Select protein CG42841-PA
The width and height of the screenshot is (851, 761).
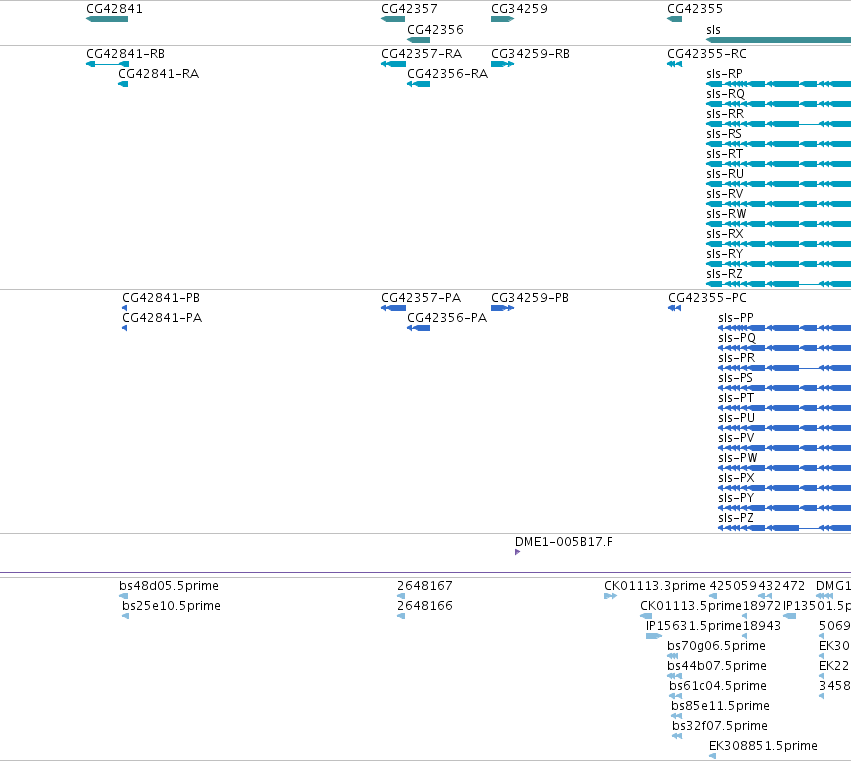[125, 328]
